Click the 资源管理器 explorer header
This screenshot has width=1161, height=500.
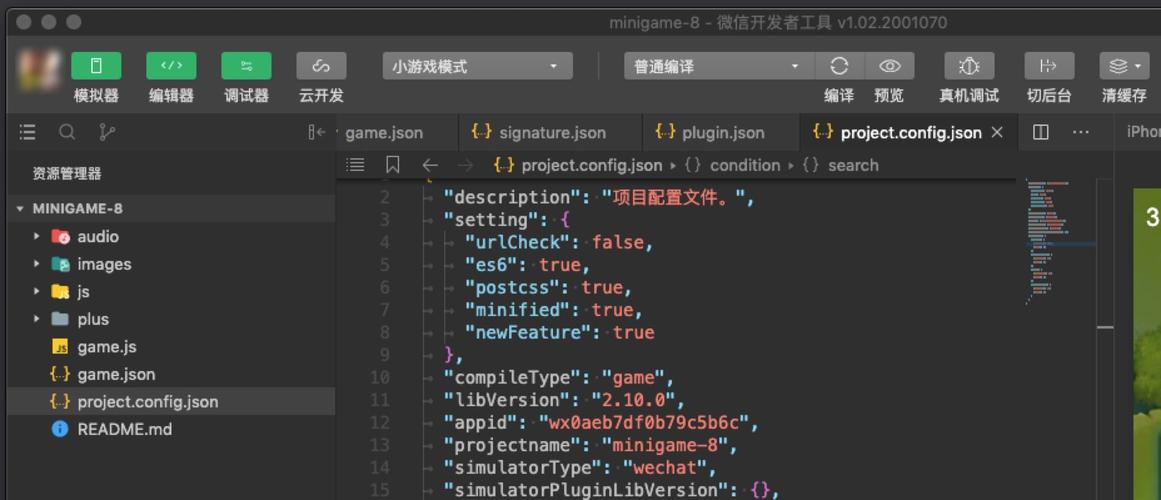(x=67, y=173)
